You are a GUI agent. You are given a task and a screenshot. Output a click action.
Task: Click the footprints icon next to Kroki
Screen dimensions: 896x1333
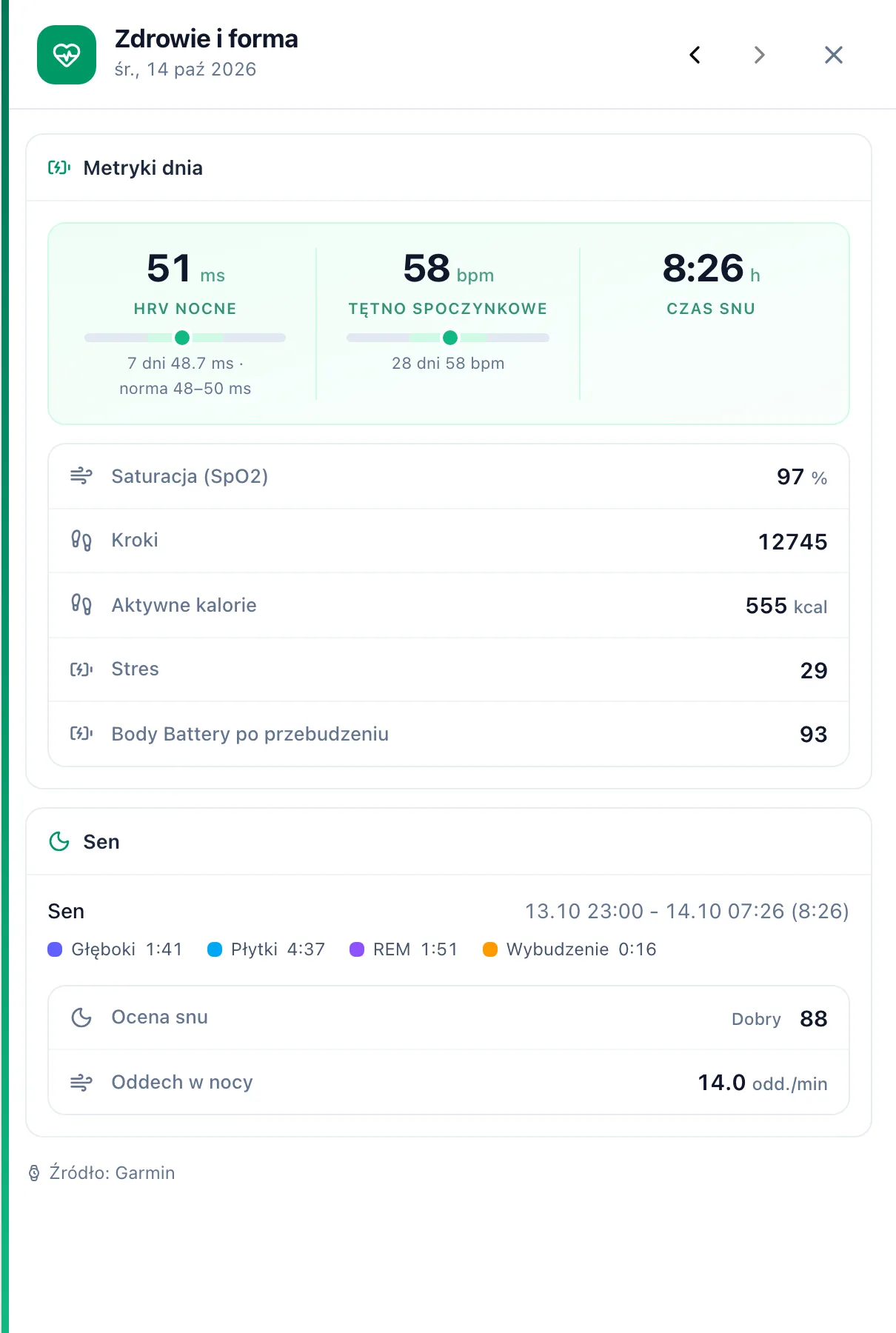[81, 541]
